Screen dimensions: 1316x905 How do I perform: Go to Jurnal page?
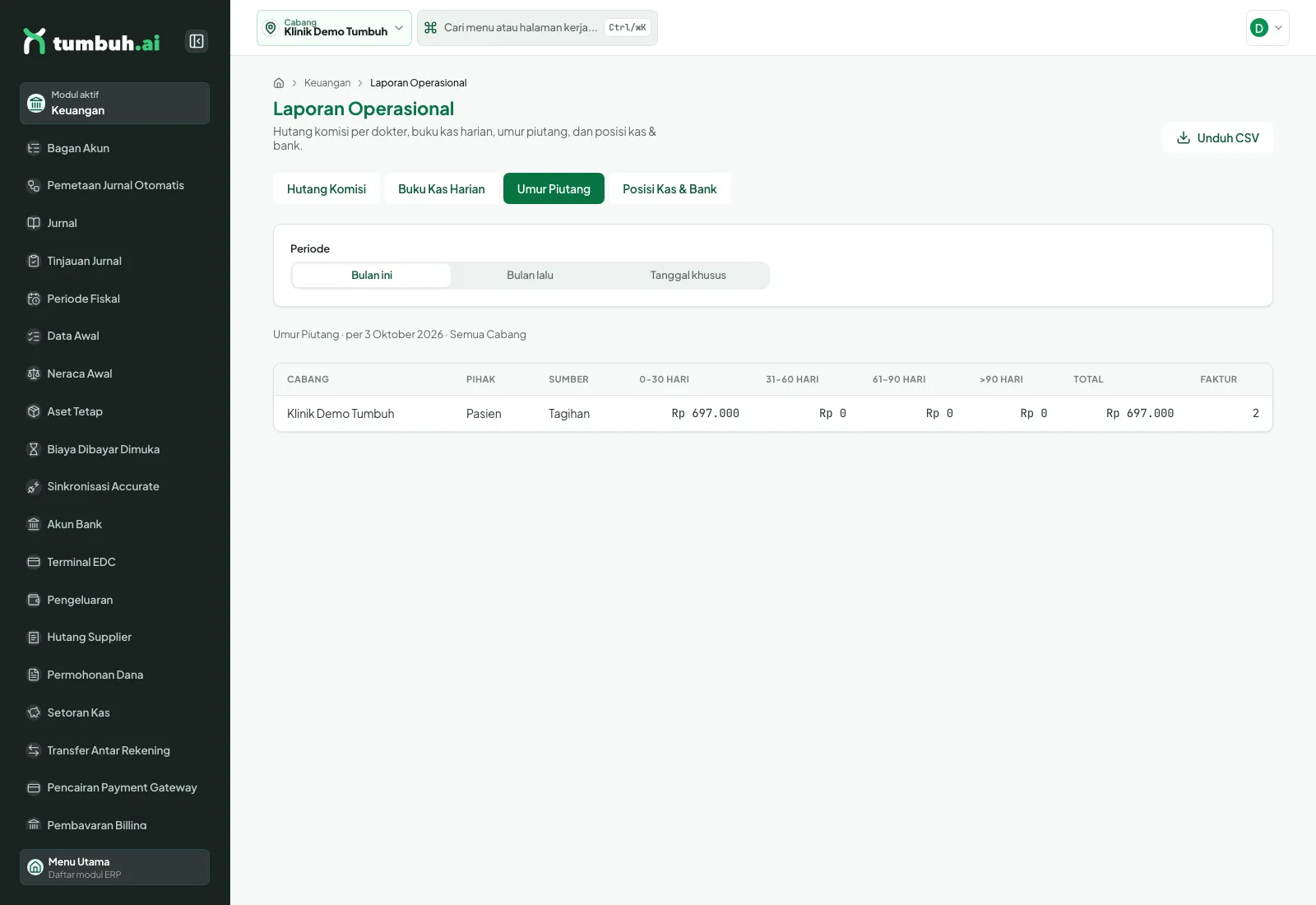(114, 223)
